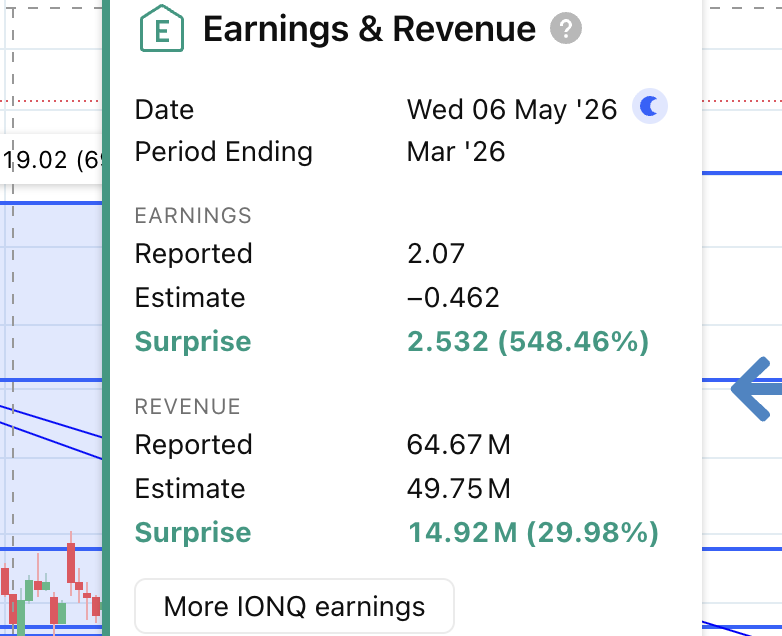Select the date 'Wed 06 May '26'
Screen dimensions: 782x636
[512, 109]
